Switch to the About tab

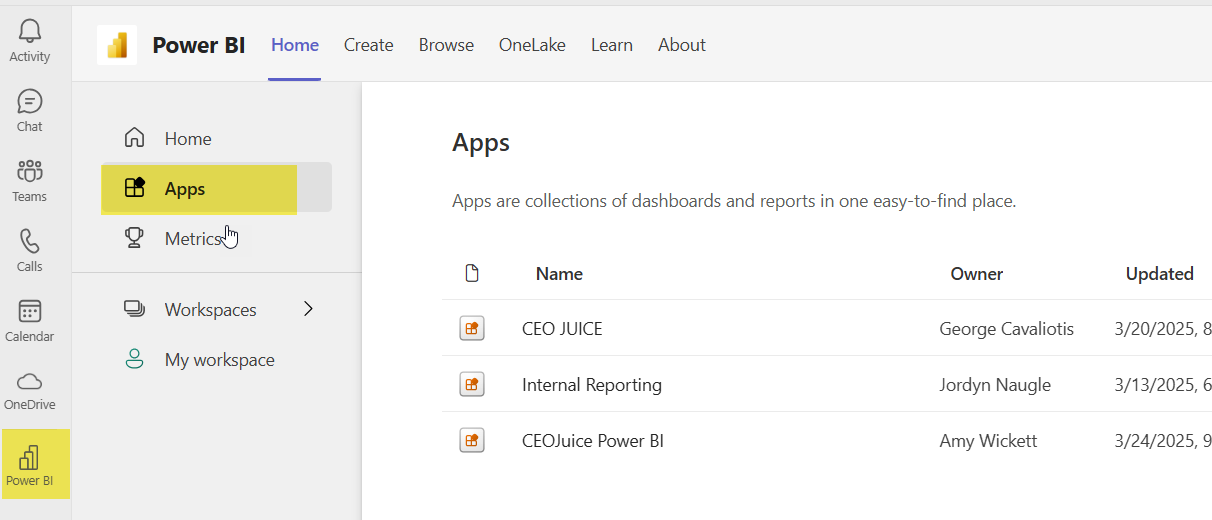point(682,45)
